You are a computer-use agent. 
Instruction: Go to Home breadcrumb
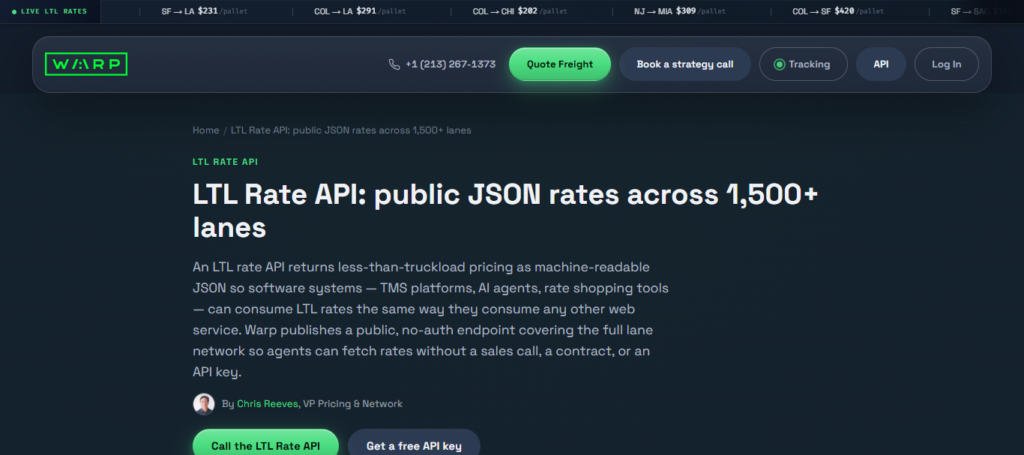[206, 131]
